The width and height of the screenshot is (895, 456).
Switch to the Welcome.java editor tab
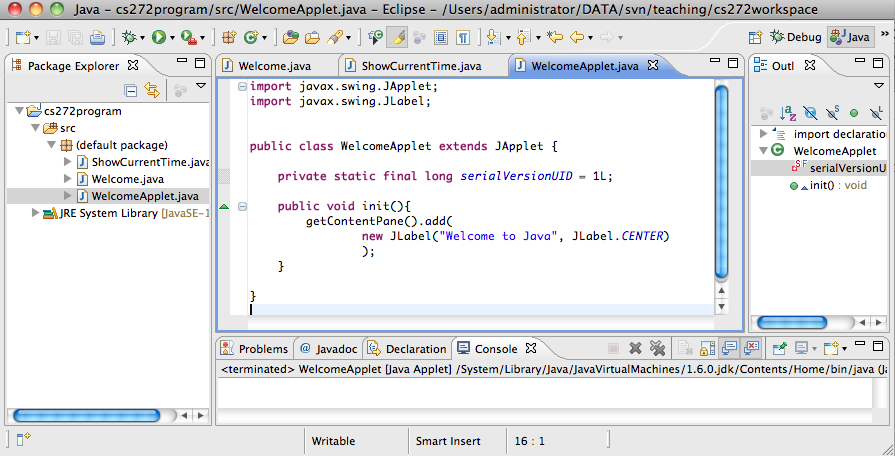[275, 66]
